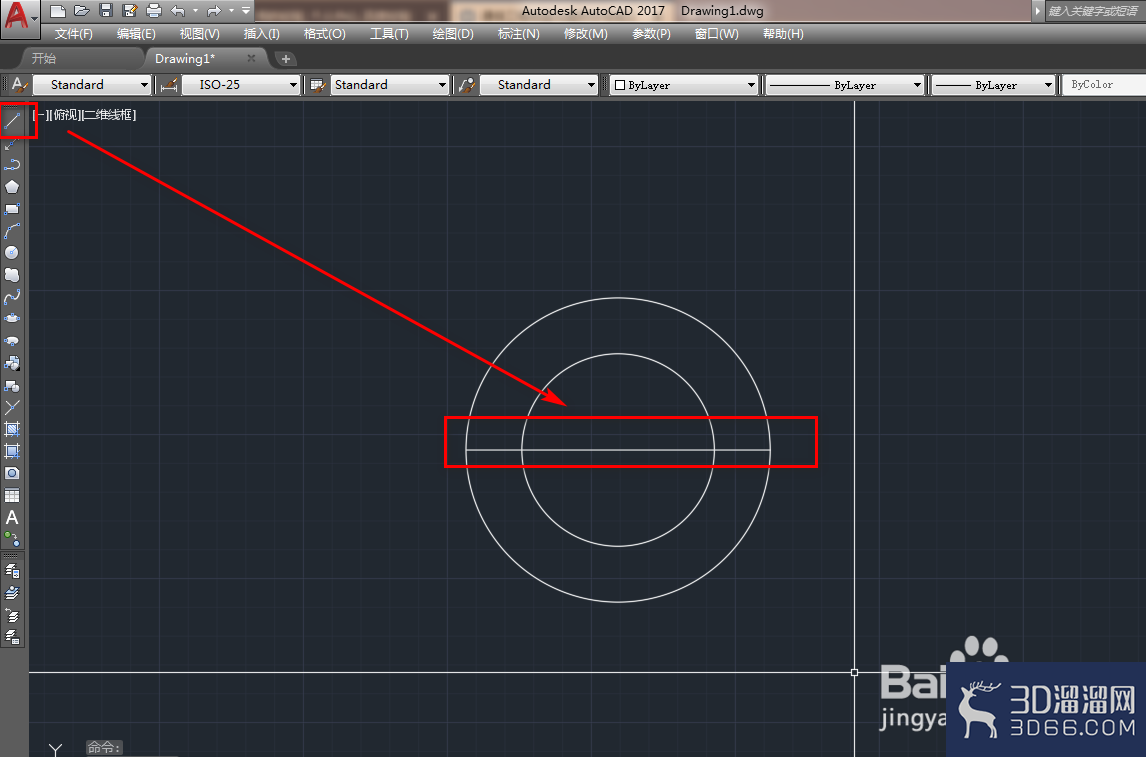Click the Open file icon

(82, 11)
